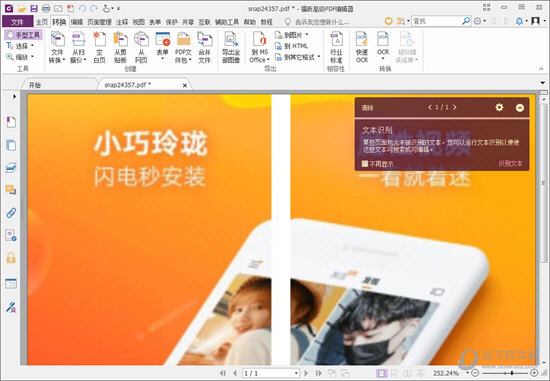Click the Recognize Text (识别文本) link

coord(510,163)
